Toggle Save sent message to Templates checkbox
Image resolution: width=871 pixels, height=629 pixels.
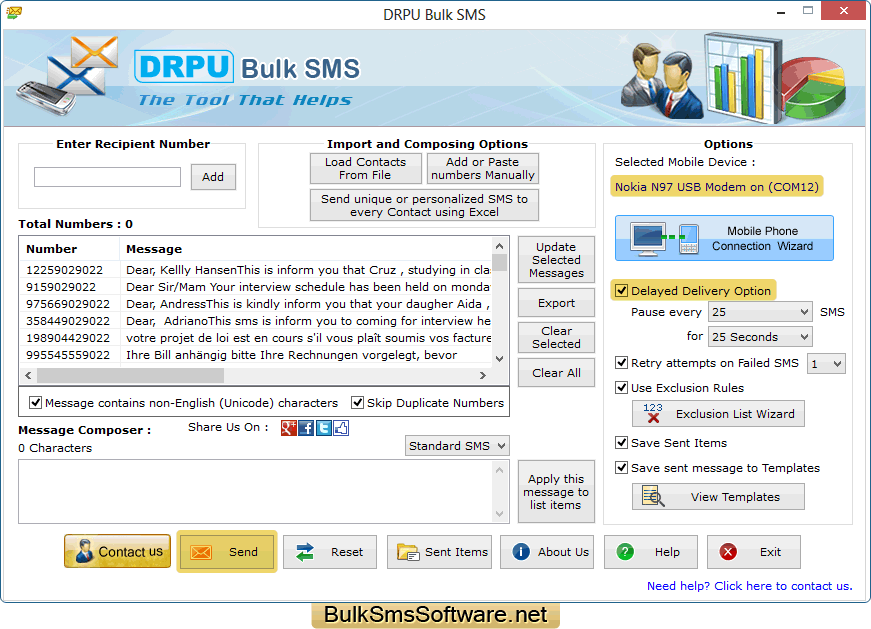622,467
